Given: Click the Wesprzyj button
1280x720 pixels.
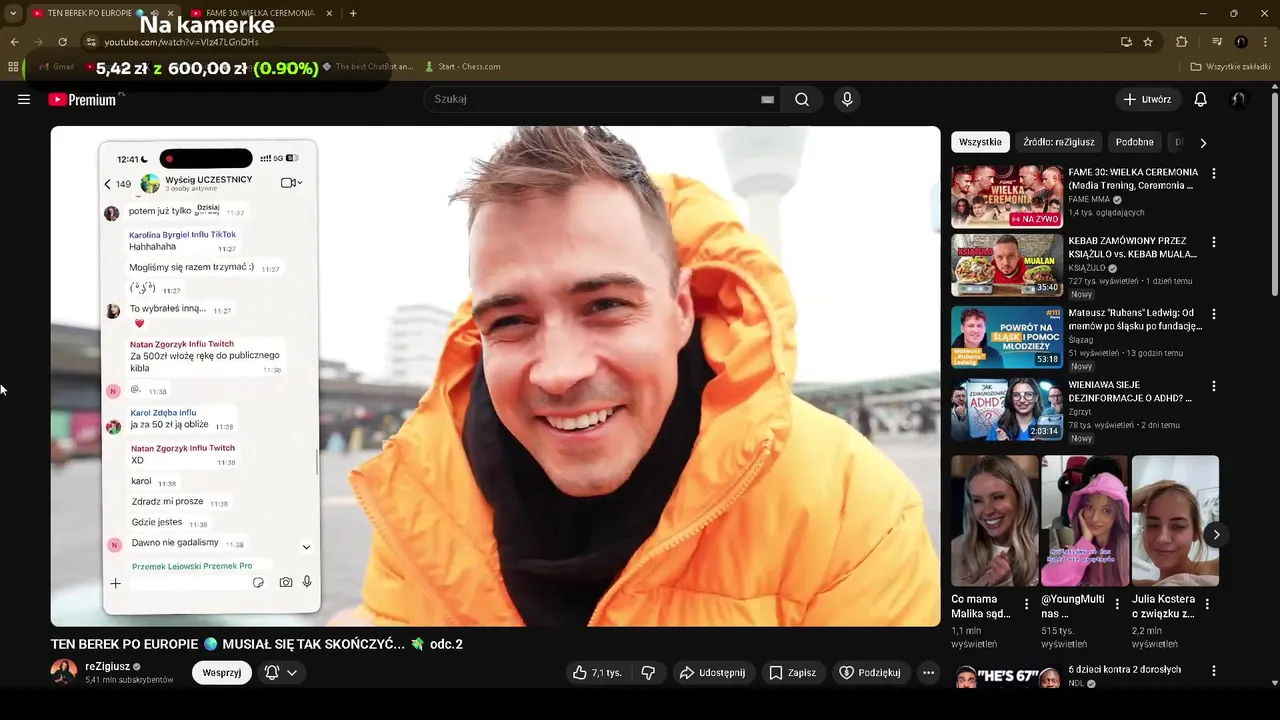Looking at the screenshot, I should 222,673.
